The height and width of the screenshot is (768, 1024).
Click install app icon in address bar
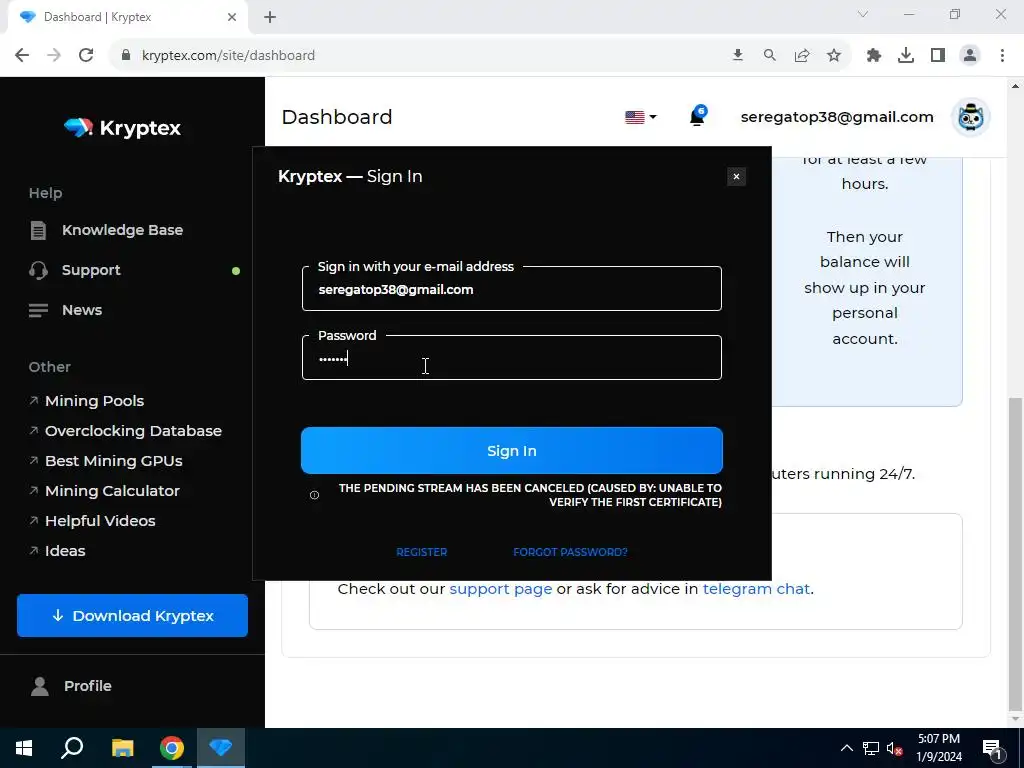[x=738, y=55]
